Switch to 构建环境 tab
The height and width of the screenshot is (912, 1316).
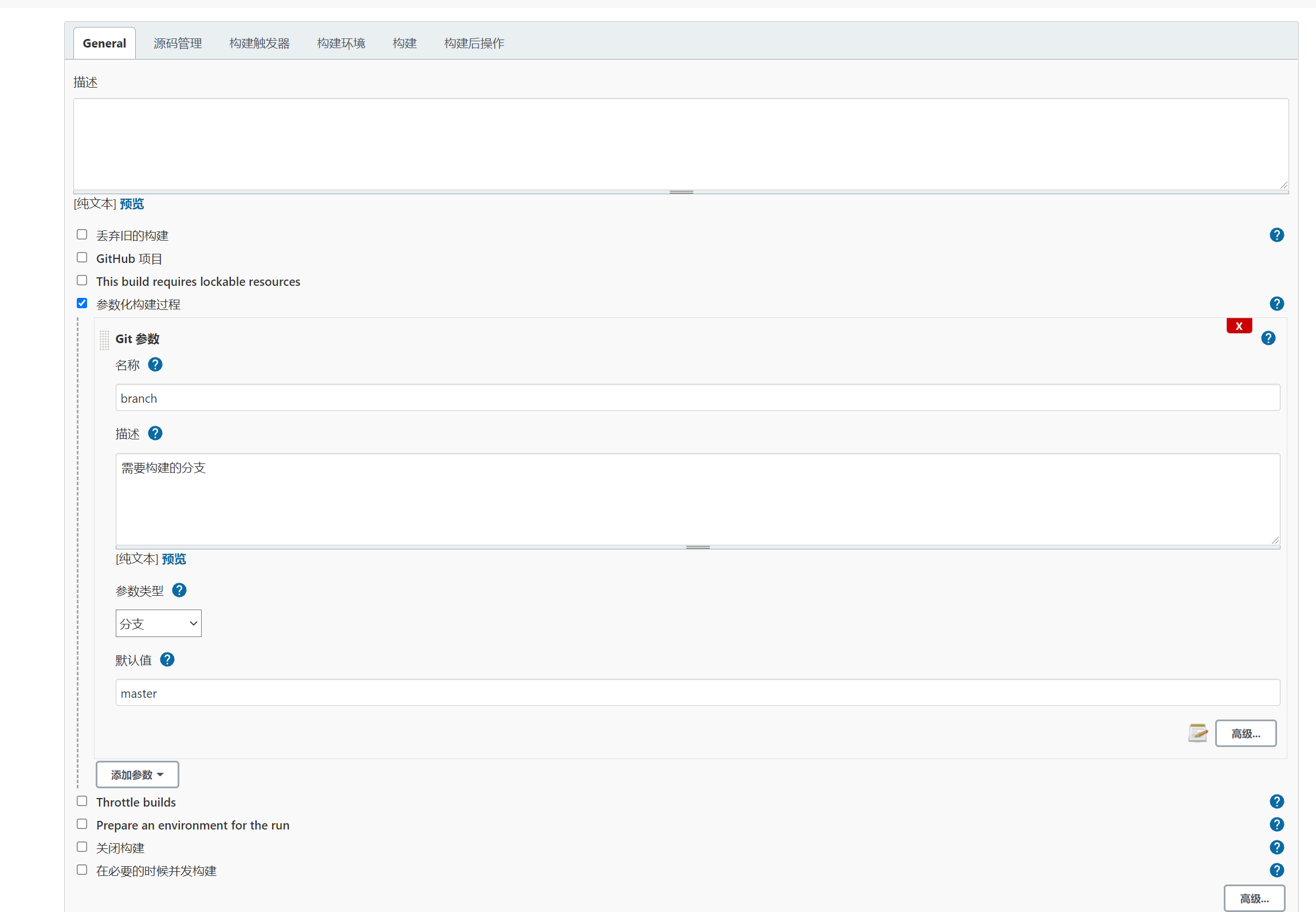click(x=341, y=43)
